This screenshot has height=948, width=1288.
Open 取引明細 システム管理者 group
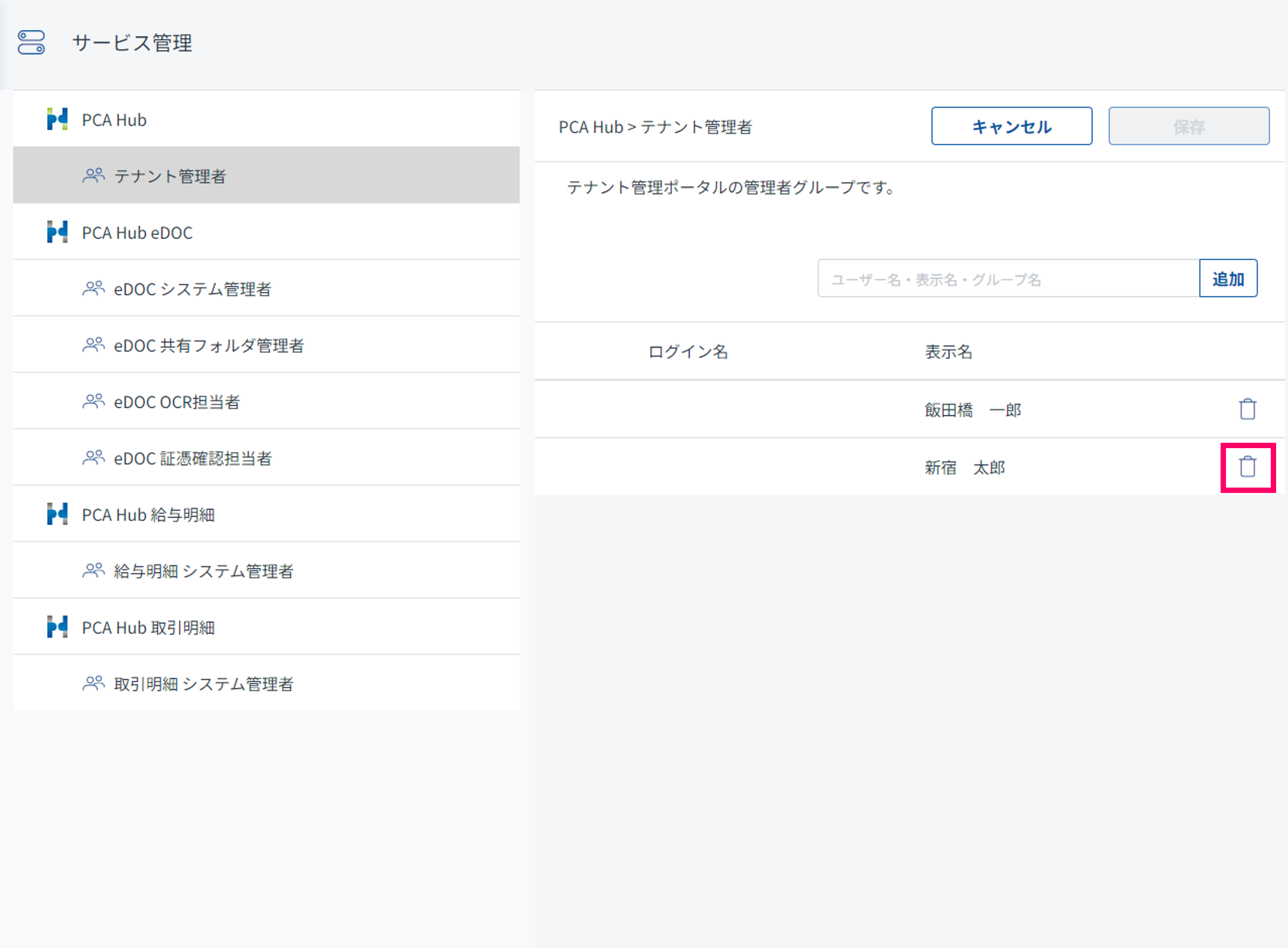(203, 683)
